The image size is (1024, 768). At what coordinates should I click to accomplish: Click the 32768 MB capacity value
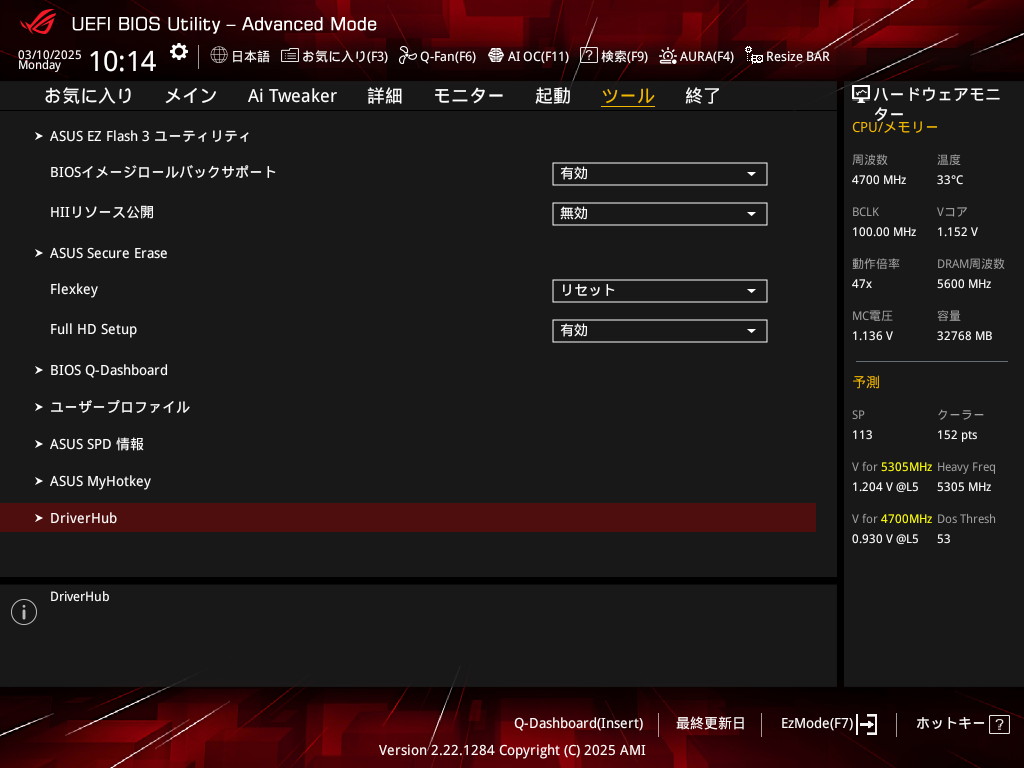coord(964,336)
